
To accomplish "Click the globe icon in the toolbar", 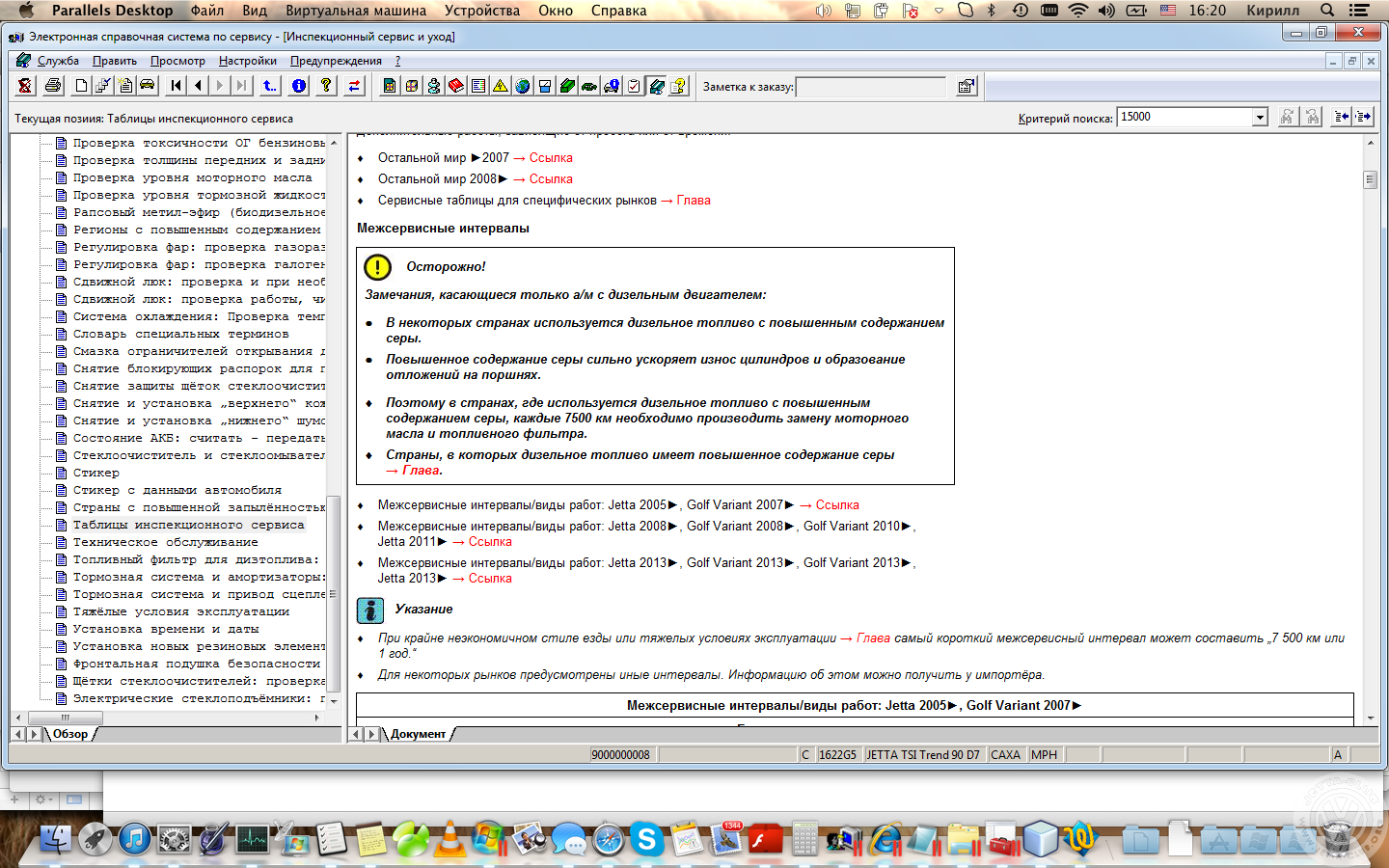I will [522, 86].
